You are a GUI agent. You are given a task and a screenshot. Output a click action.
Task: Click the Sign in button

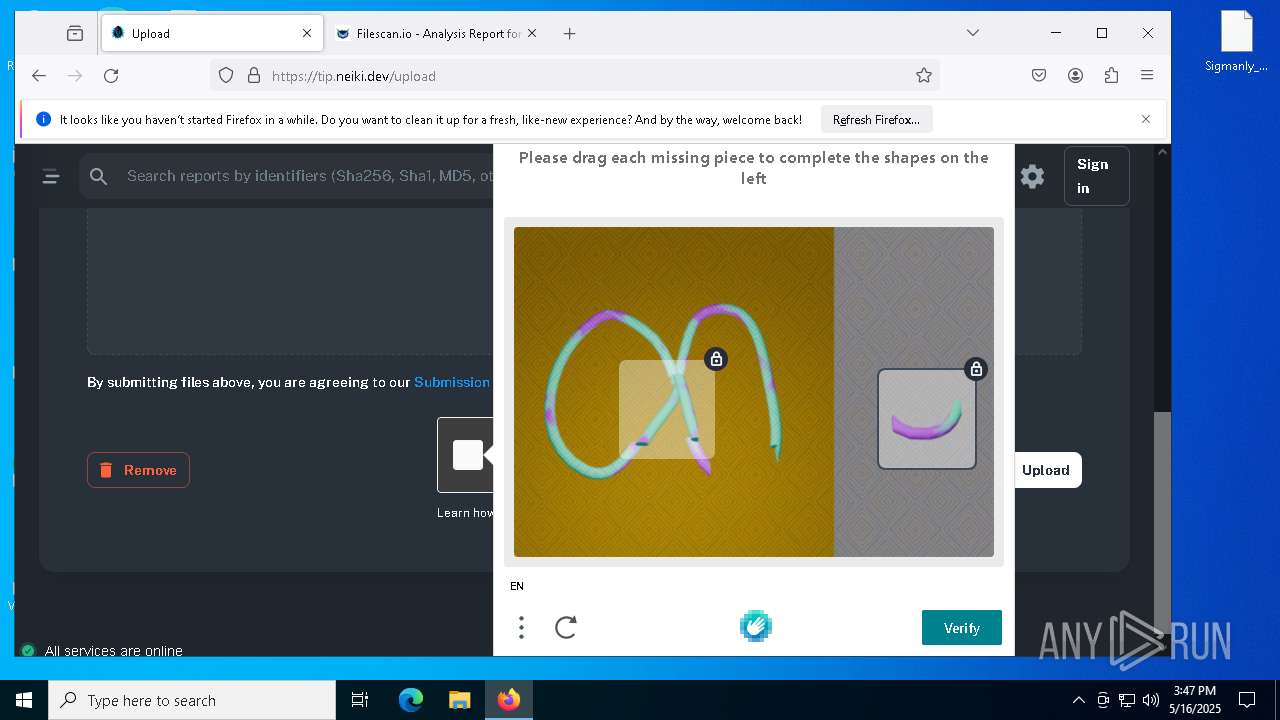coord(1097,176)
